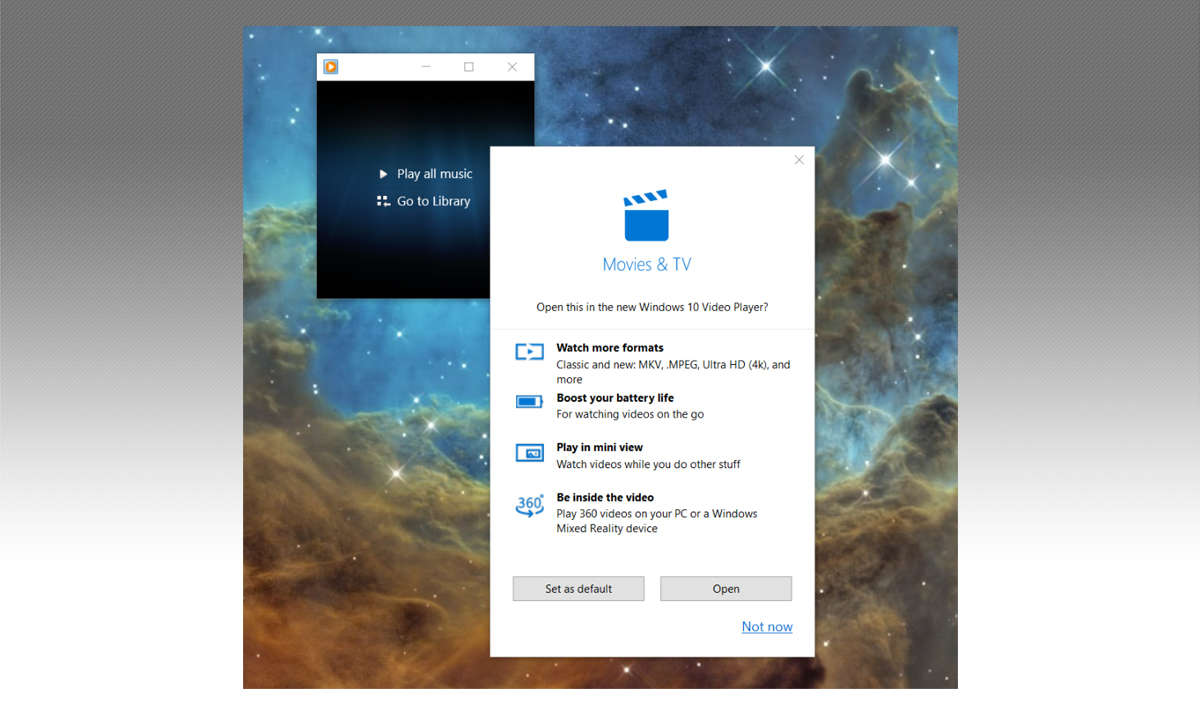Minimize the Windows Media Player window

coord(426,67)
